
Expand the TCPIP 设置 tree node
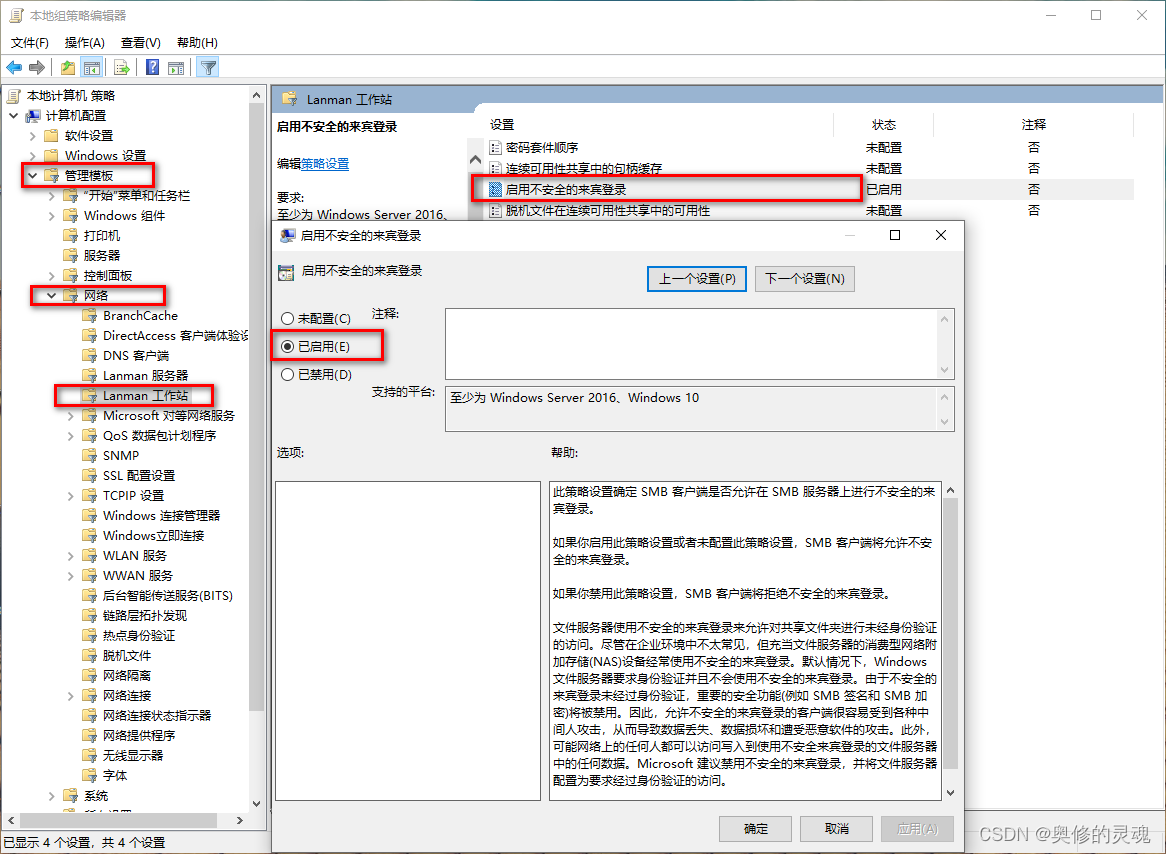point(71,495)
